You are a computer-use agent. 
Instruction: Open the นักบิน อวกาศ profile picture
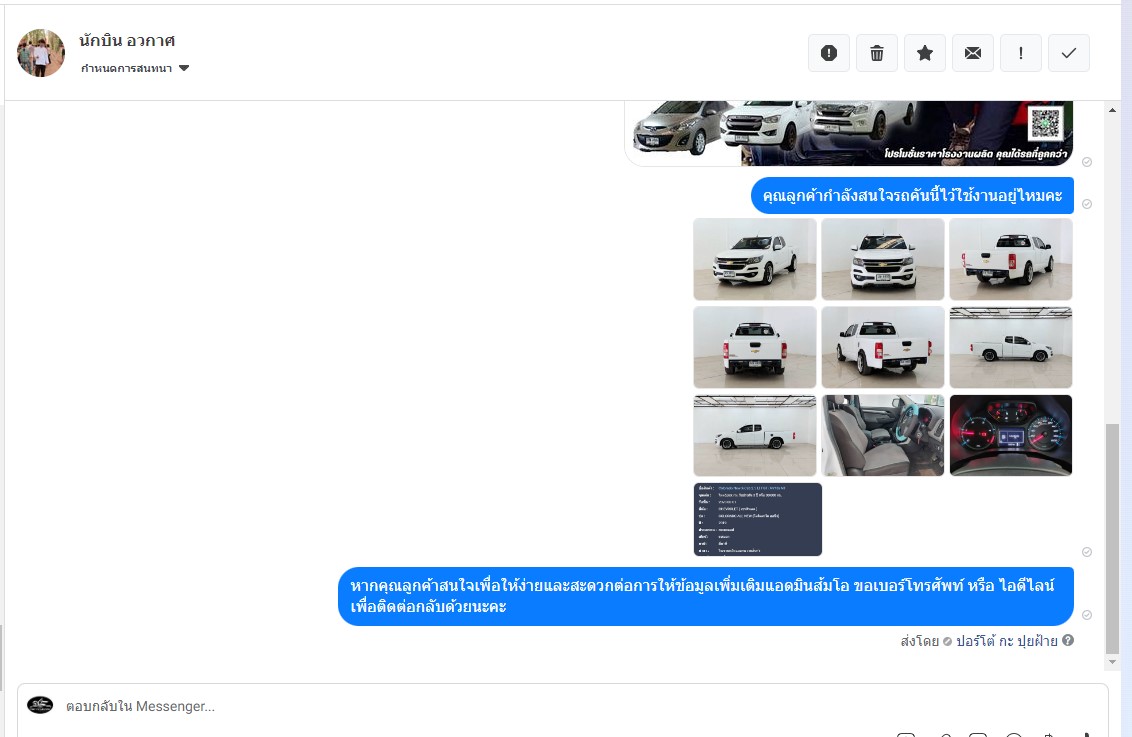click(x=41, y=53)
